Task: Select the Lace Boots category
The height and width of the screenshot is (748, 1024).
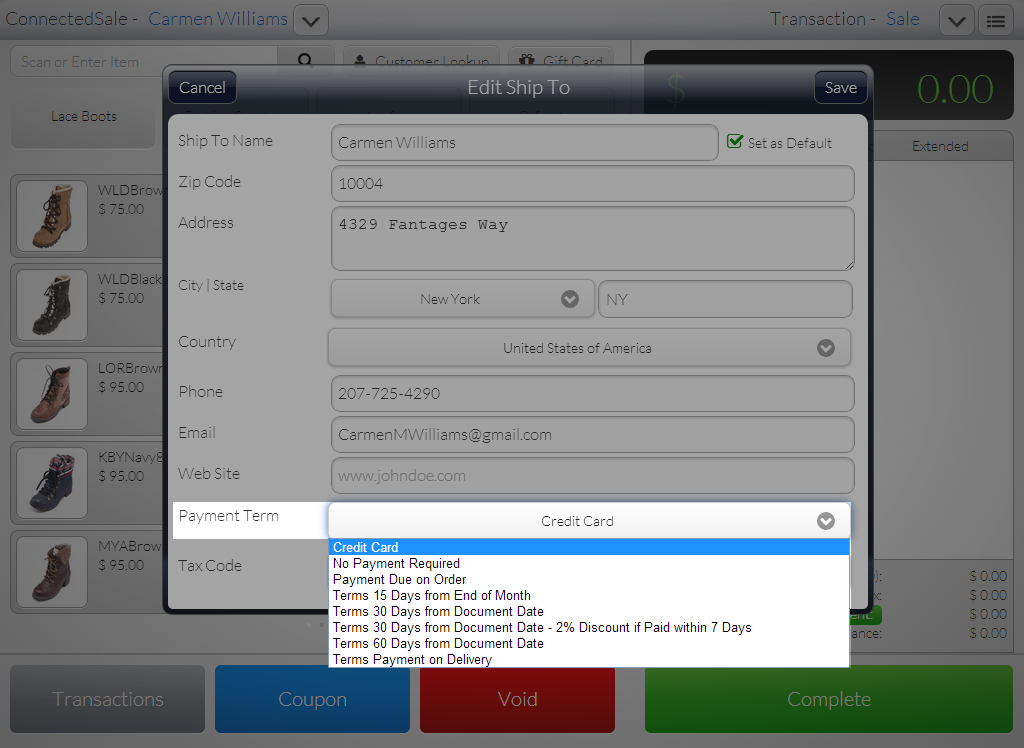Action: (x=84, y=116)
